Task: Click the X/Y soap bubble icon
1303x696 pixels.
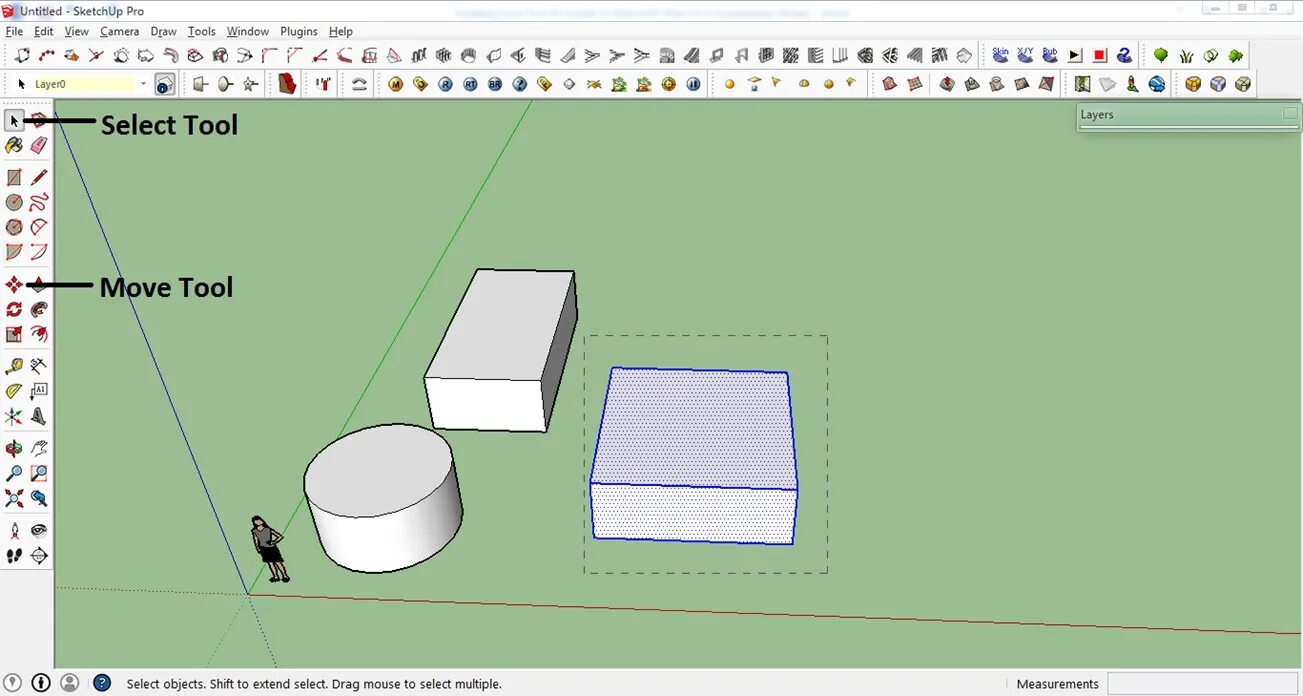Action: click(1025, 55)
